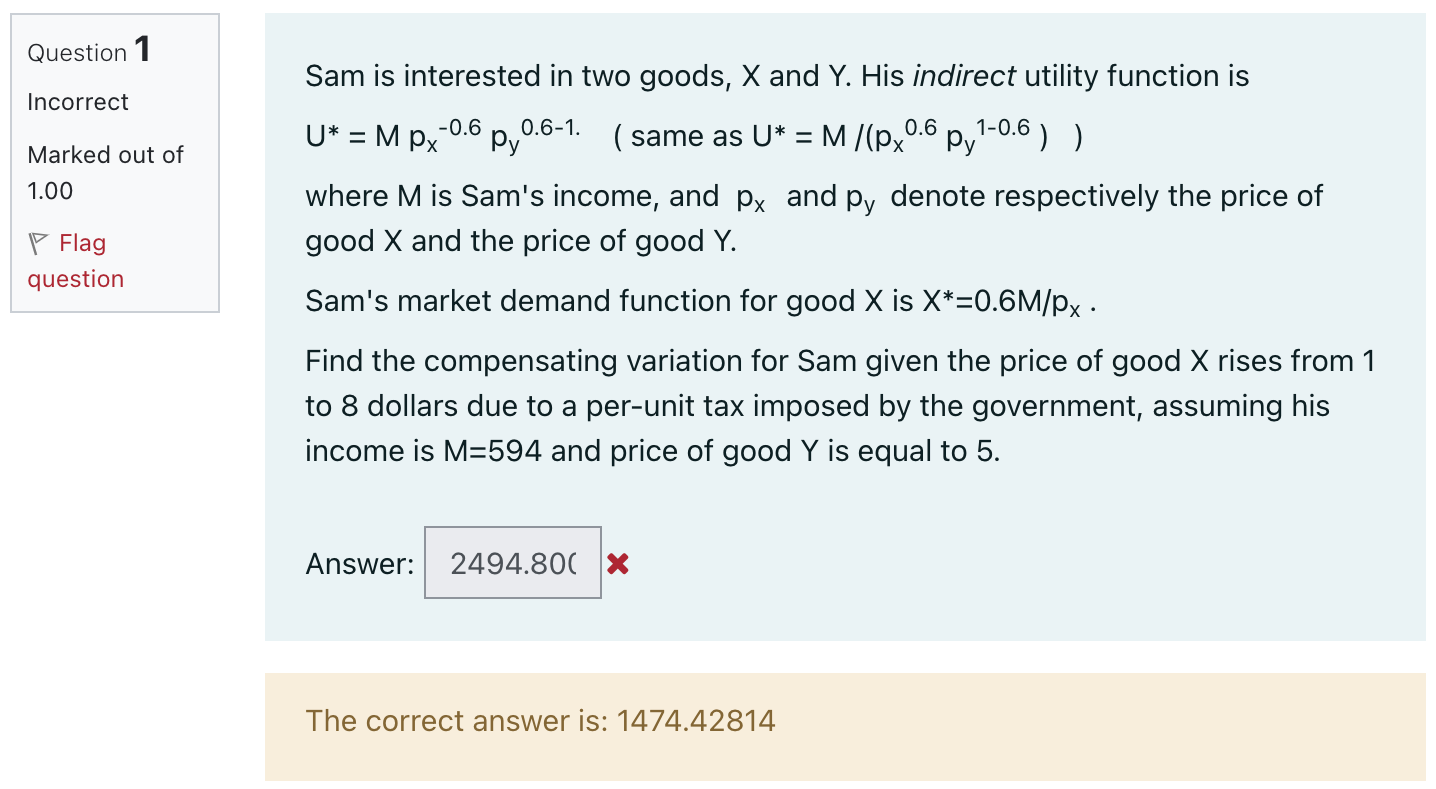This screenshot has width=1436, height=789.
Task: Click inside the answer input field
Action: 511,562
